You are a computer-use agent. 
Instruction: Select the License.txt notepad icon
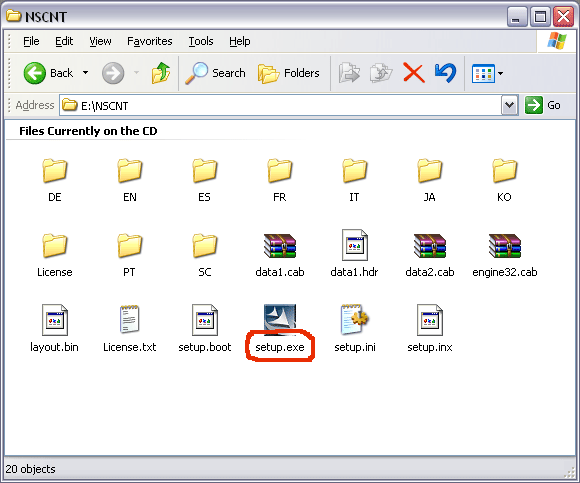tap(129, 319)
